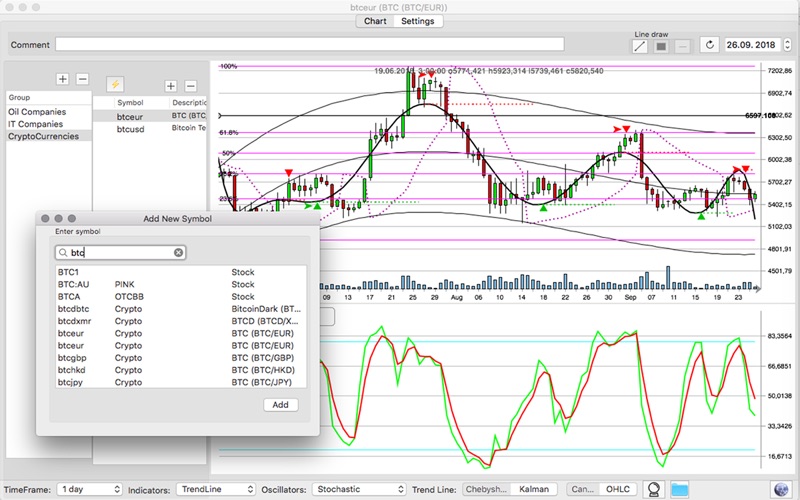Select Kalman trend line
This screenshot has height=500, width=800.
(534, 489)
